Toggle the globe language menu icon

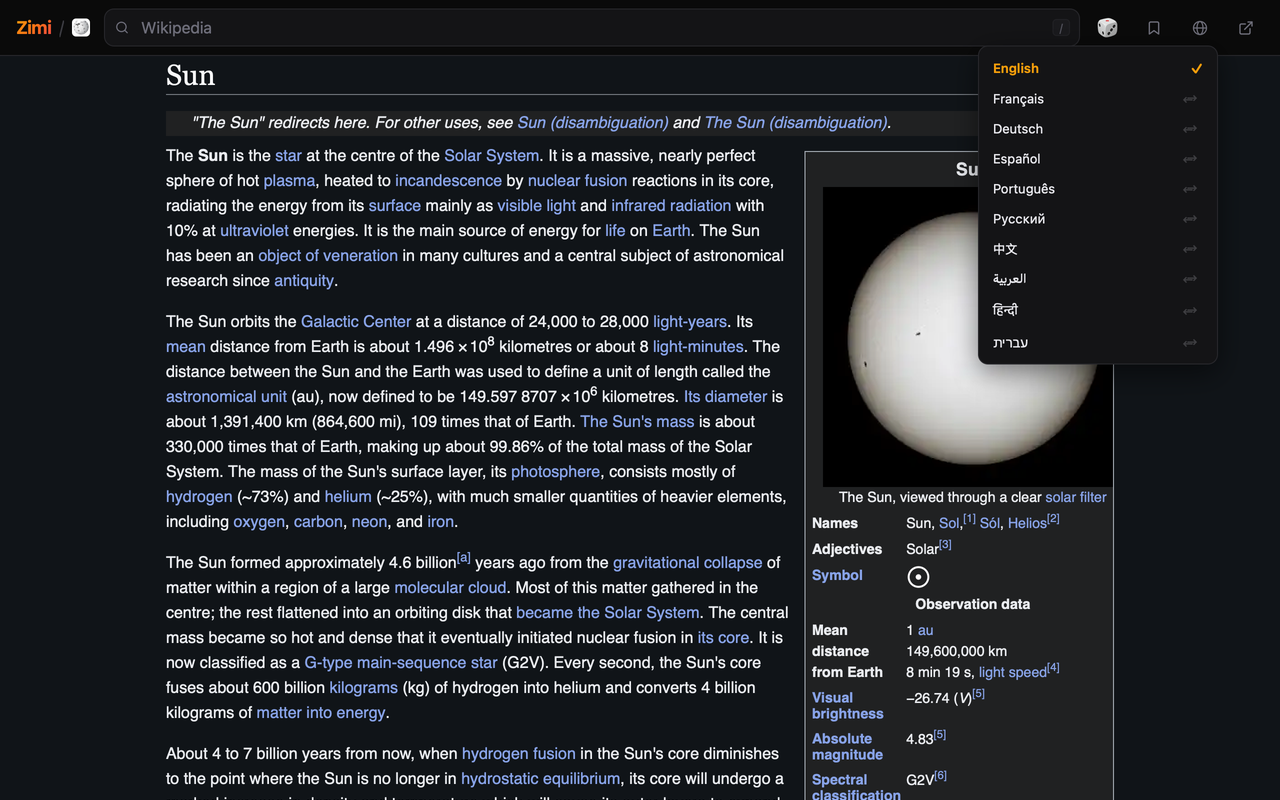(x=1200, y=28)
